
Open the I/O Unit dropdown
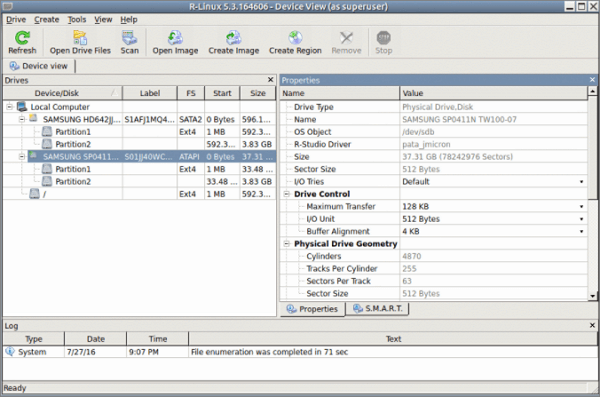click(581, 219)
